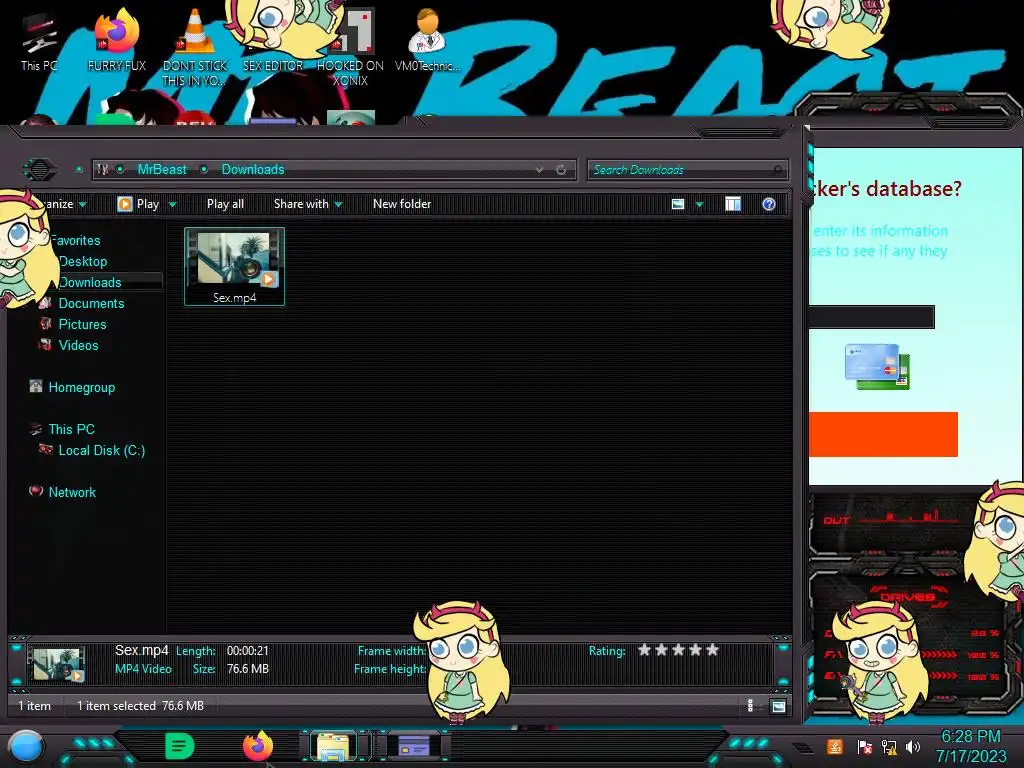Click the black input field in background window
The image size is (1024, 768).
[x=872, y=317]
